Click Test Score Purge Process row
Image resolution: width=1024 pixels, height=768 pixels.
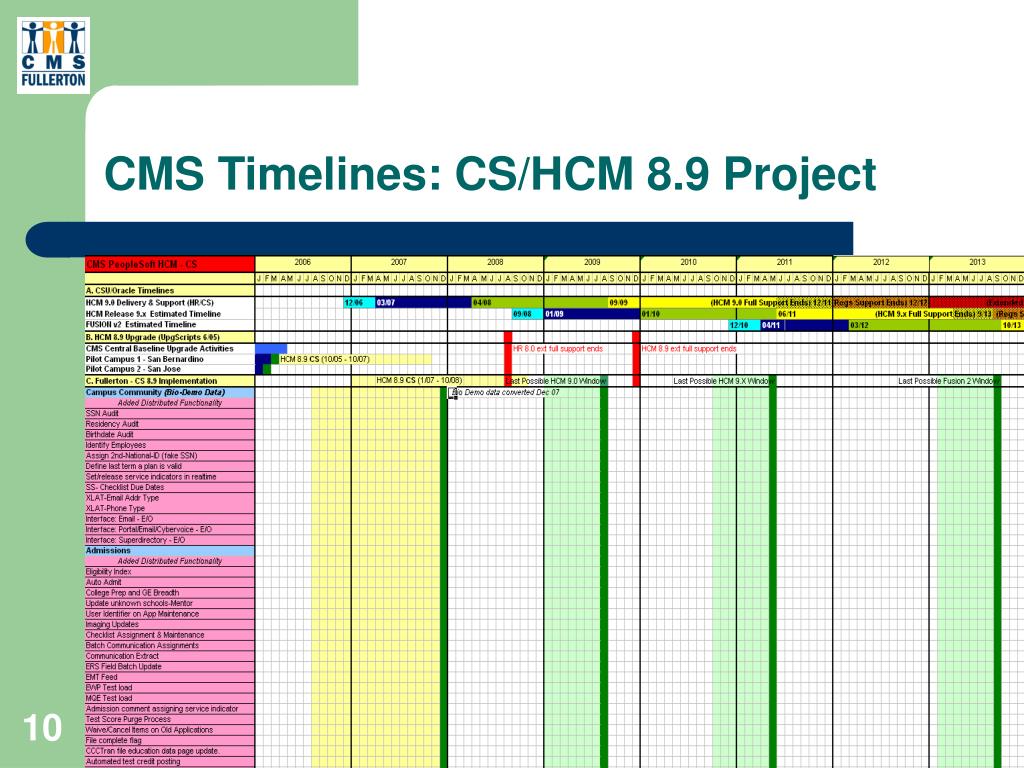(x=170, y=719)
